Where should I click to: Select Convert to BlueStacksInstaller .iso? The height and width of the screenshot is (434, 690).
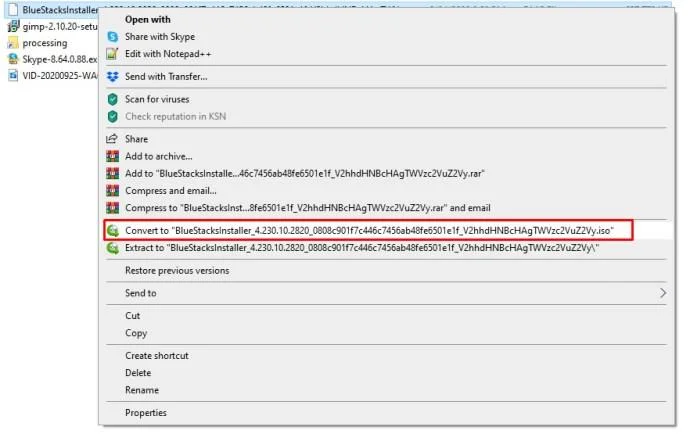pos(369,230)
